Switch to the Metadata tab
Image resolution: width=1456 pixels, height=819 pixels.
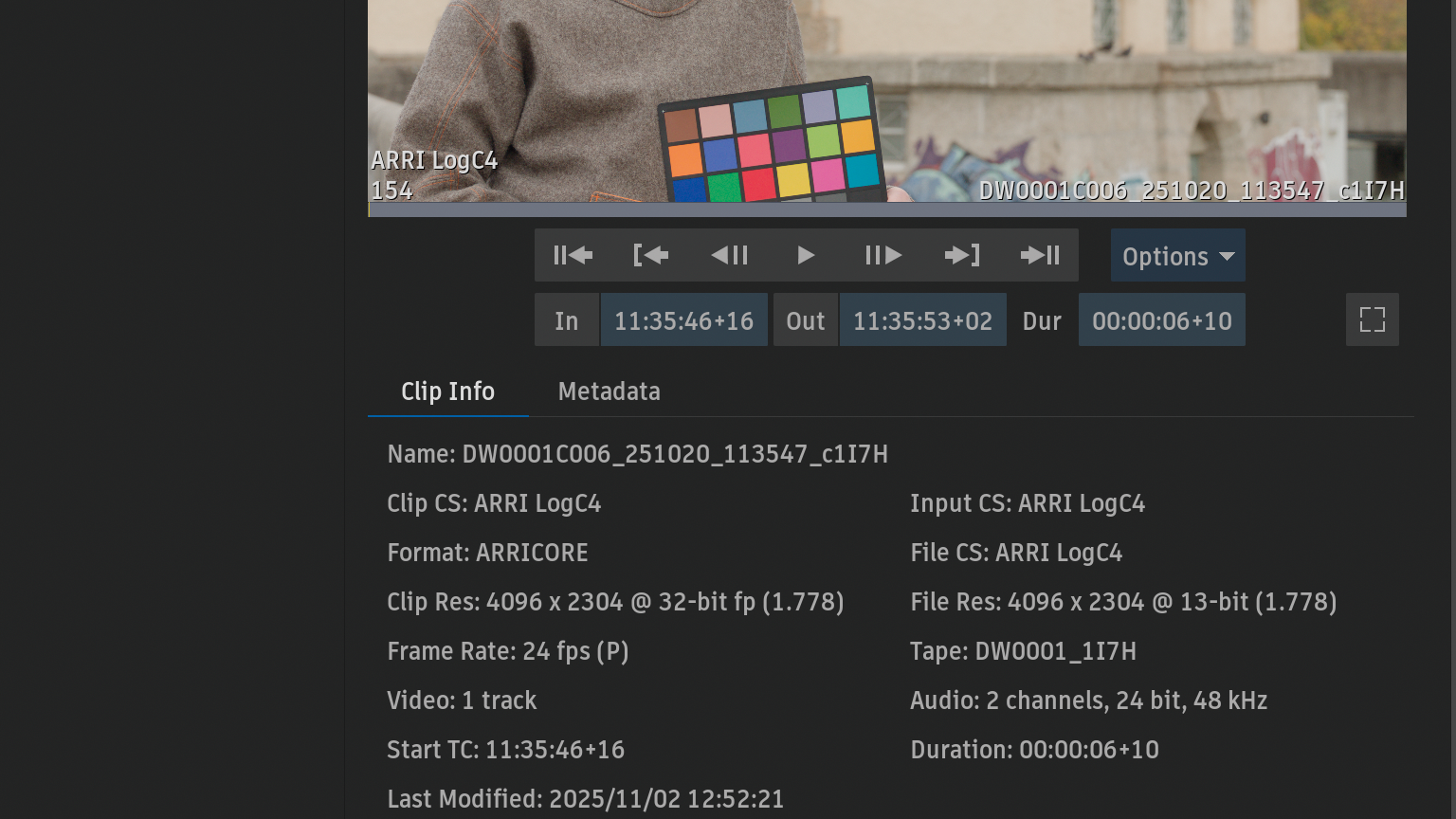point(609,391)
